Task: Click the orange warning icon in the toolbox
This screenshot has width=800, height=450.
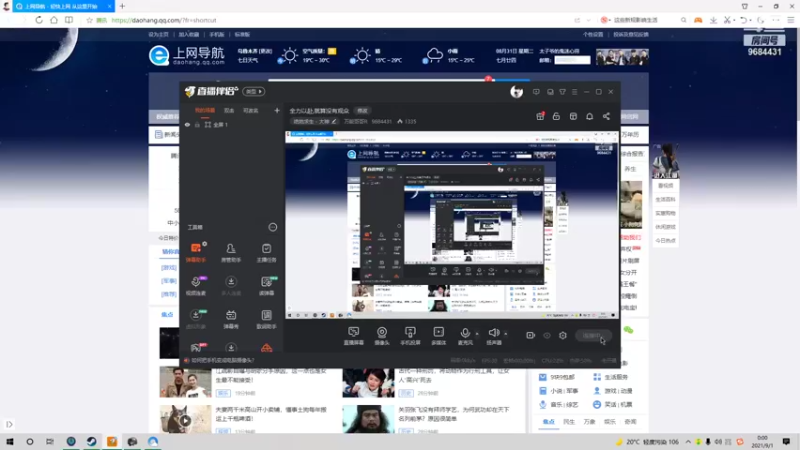Action: (266, 348)
